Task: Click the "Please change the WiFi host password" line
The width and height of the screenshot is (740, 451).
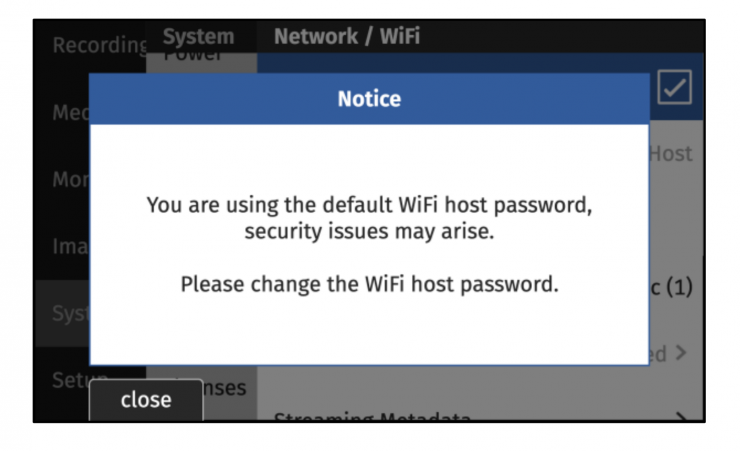Action: [x=369, y=284]
